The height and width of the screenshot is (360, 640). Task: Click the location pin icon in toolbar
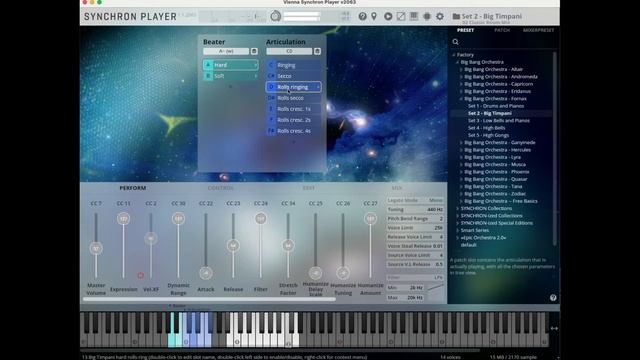click(374, 16)
